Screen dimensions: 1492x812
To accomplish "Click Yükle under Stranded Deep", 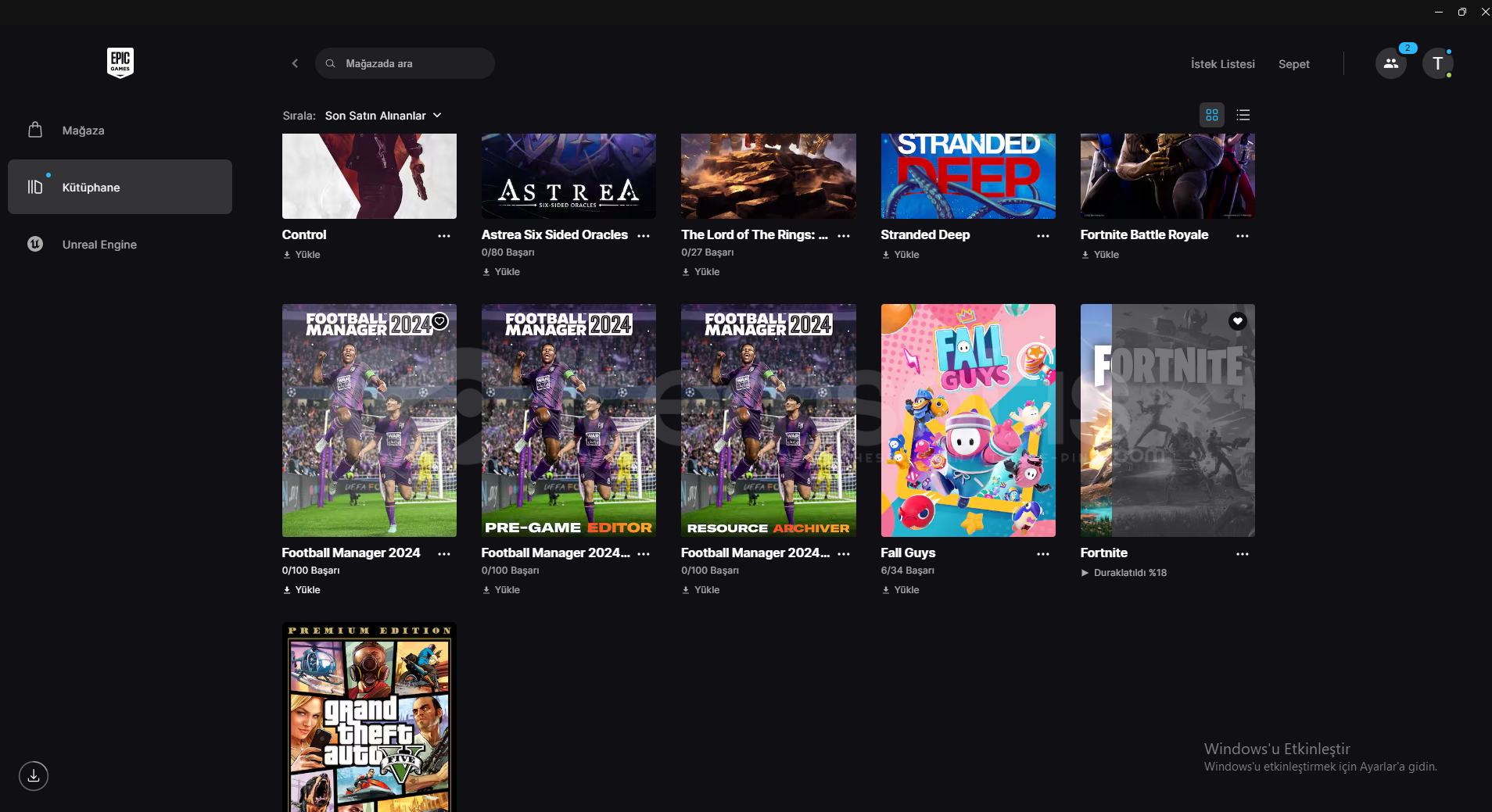I will point(901,255).
